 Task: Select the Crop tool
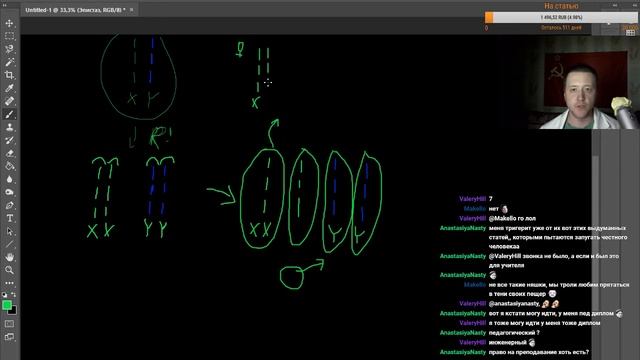click(x=9, y=75)
